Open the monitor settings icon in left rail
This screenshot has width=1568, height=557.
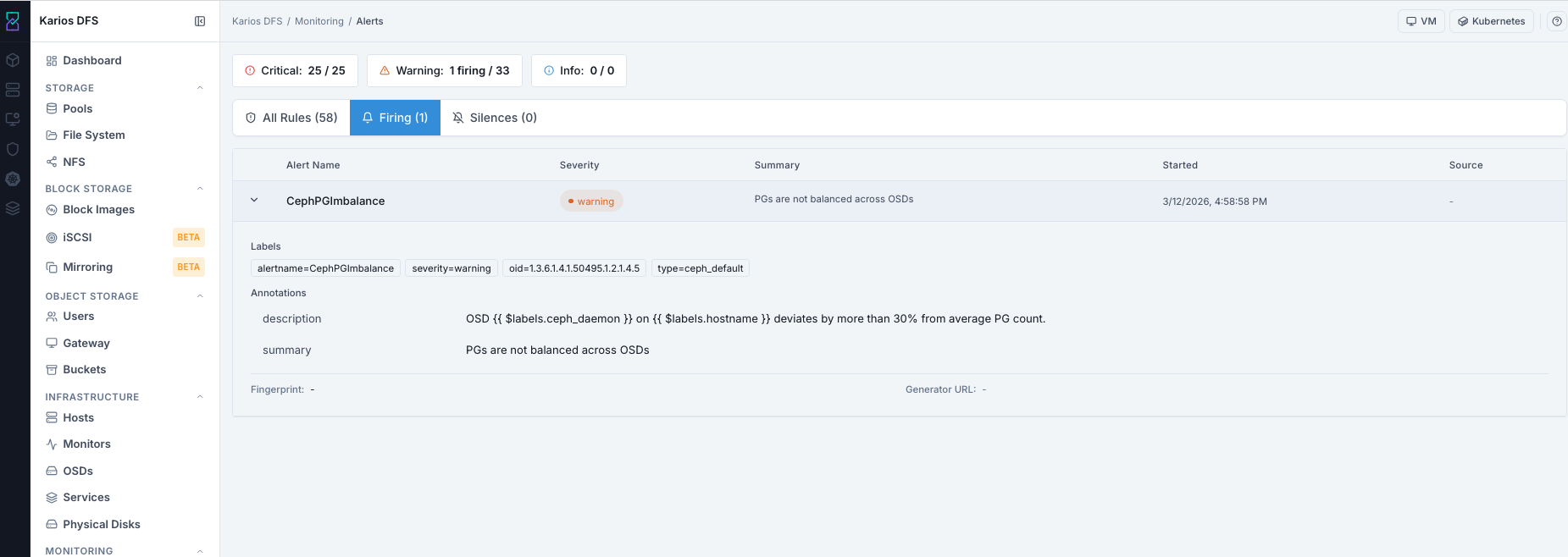13,119
